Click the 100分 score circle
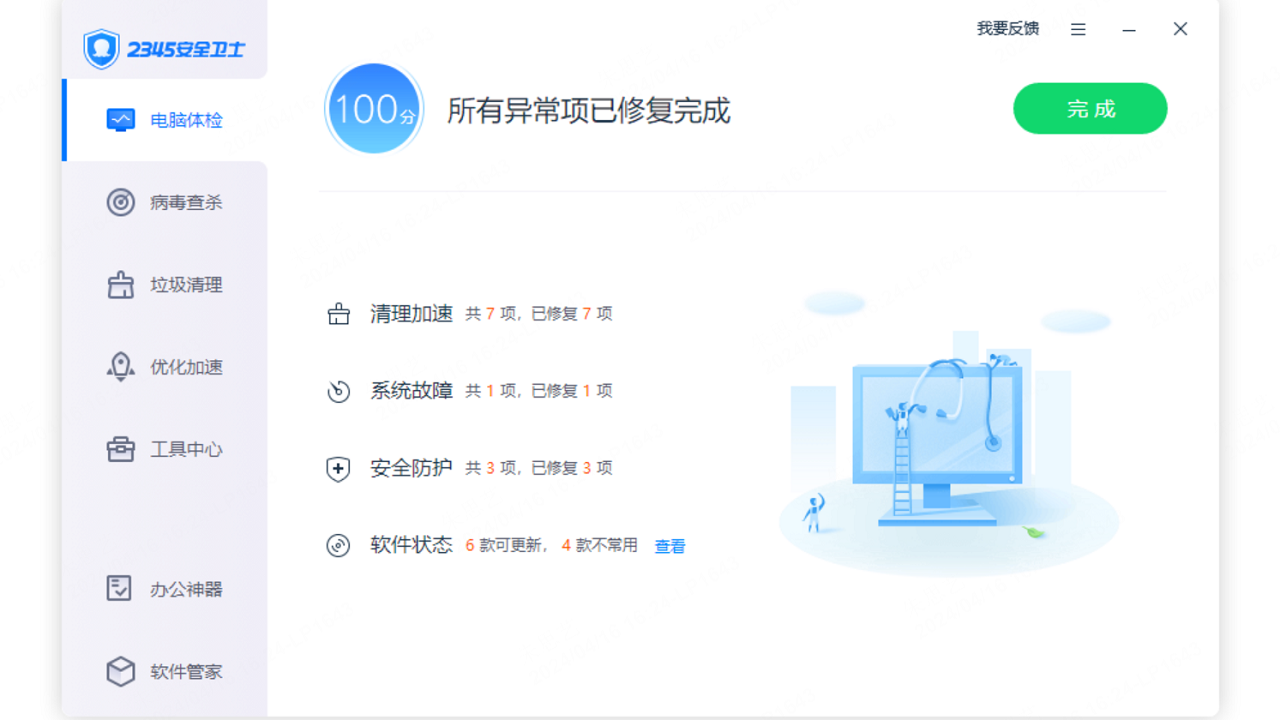This screenshot has width=1280, height=720. [x=373, y=108]
